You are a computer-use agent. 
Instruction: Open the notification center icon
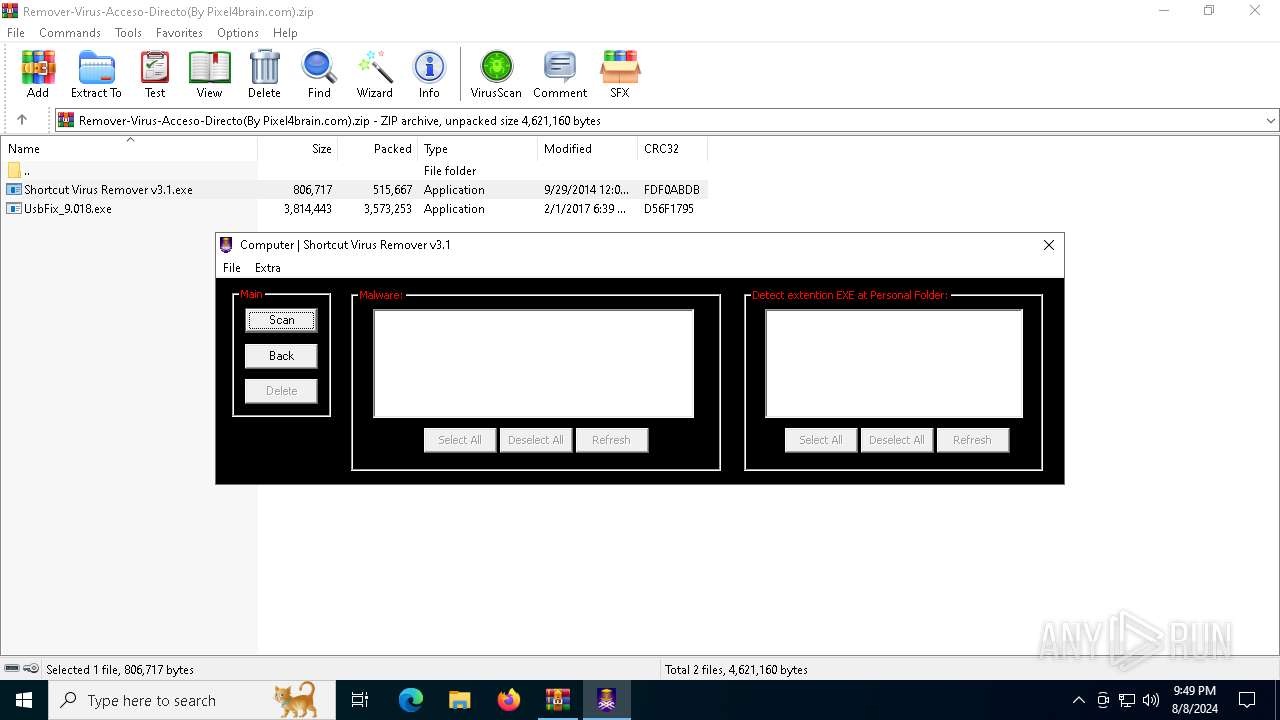tap(1247, 700)
